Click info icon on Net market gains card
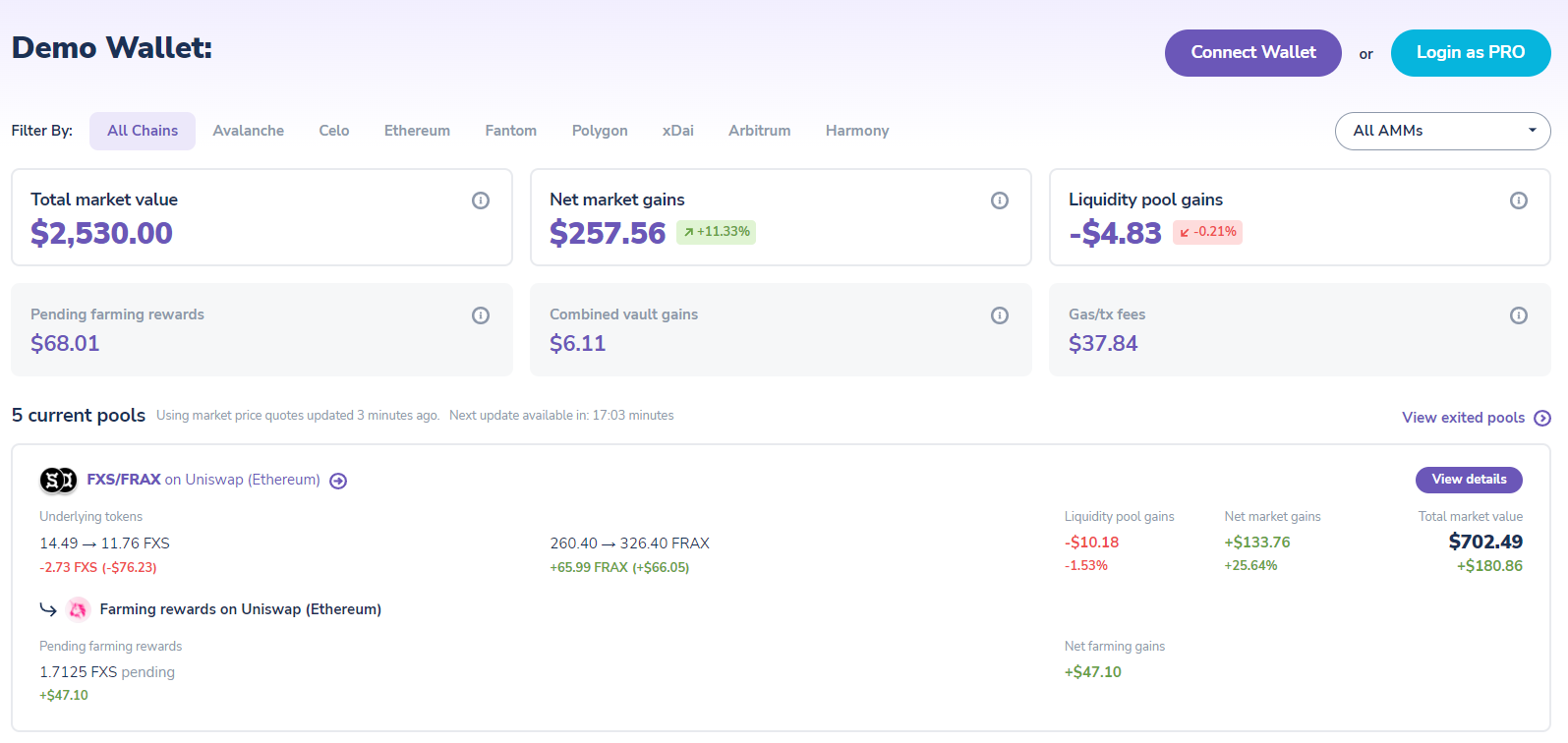The width and height of the screenshot is (1568, 743). point(1000,200)
